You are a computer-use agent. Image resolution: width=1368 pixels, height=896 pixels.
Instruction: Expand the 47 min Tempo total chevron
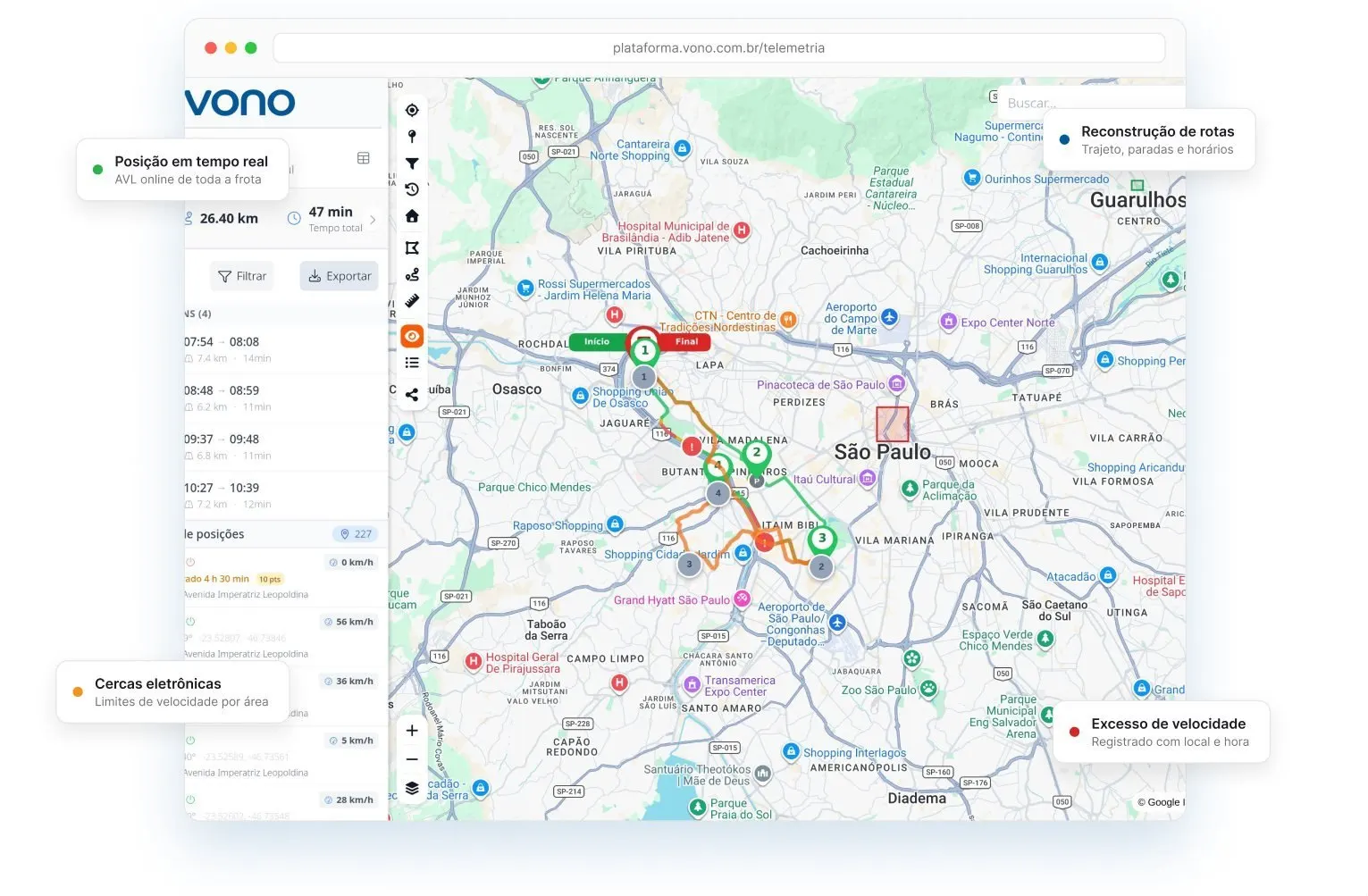[x=373, y=219]
